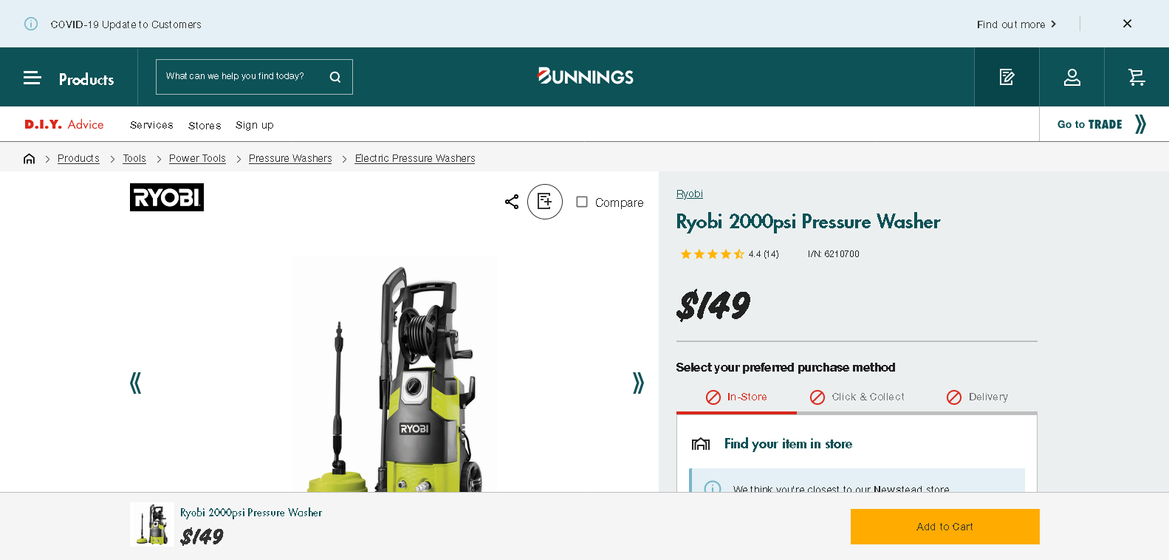
Task: Go to TRADE site
Action: pyautogui.click(x=1102, y=125)
